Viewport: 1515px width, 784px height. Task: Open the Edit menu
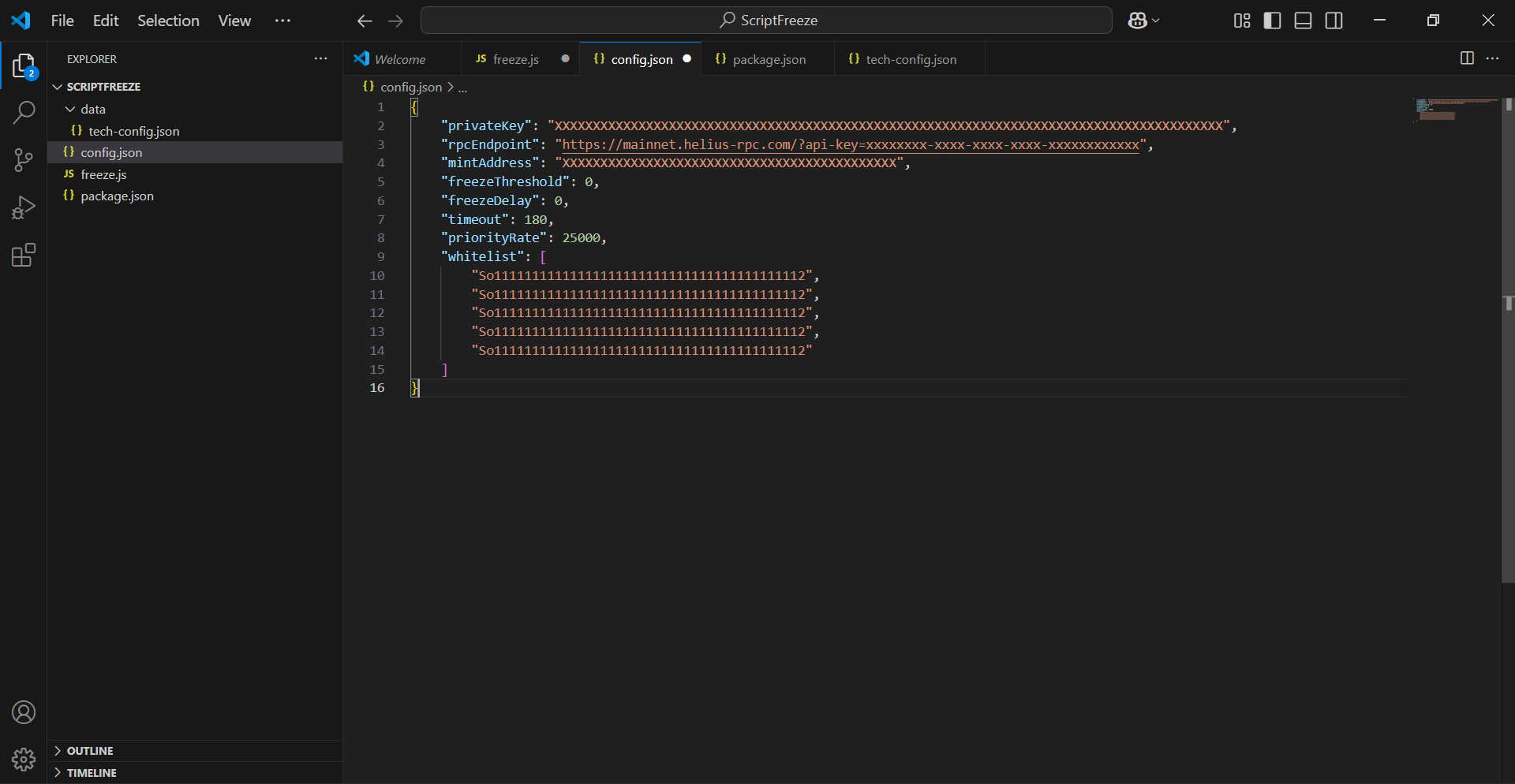pyautogui.click(x=106, y=21)
